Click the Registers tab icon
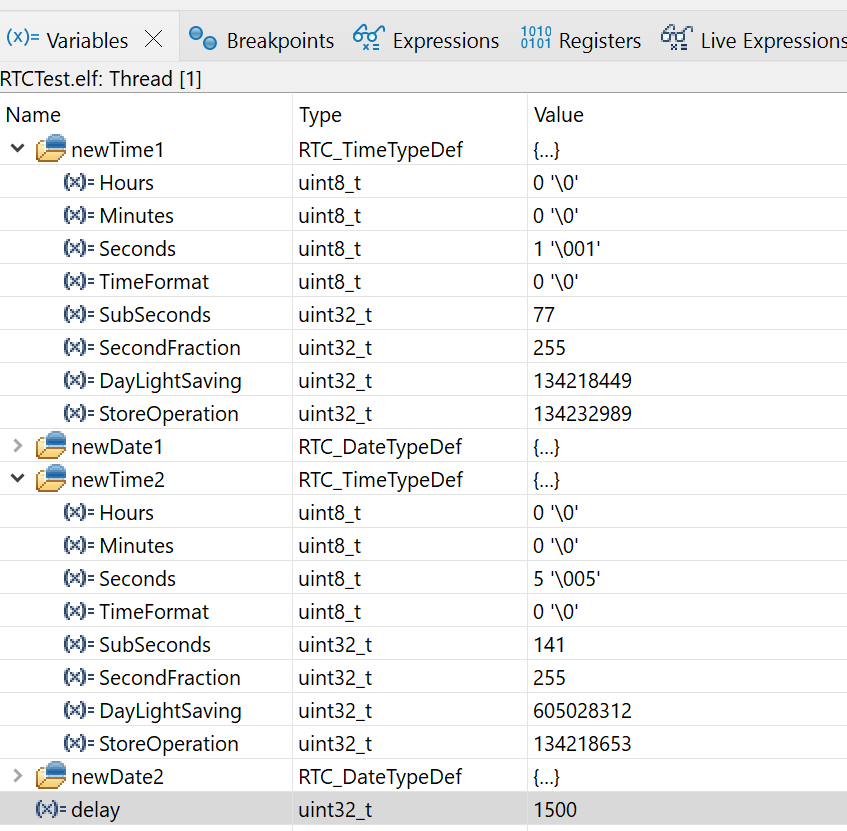847x831 pixels. (x=535, y=39)
